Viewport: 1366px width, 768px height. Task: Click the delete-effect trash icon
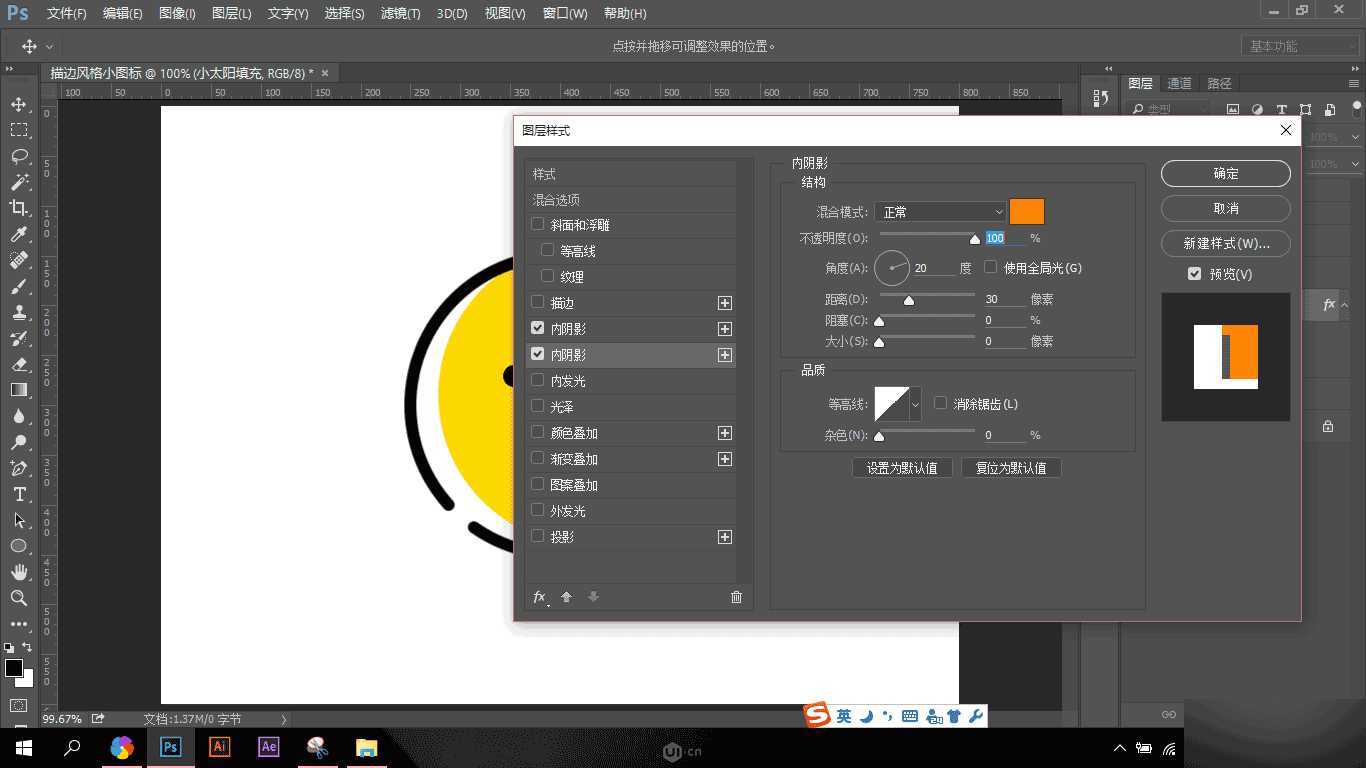(x=736, y=597)
